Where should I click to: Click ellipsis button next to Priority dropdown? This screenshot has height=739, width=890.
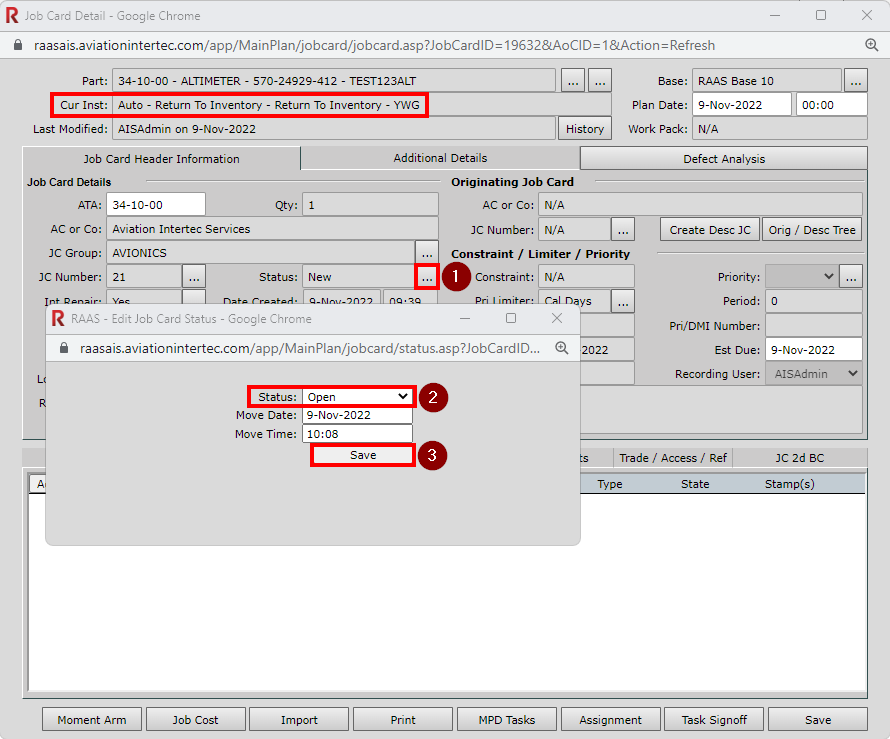(x=851, y=277)
